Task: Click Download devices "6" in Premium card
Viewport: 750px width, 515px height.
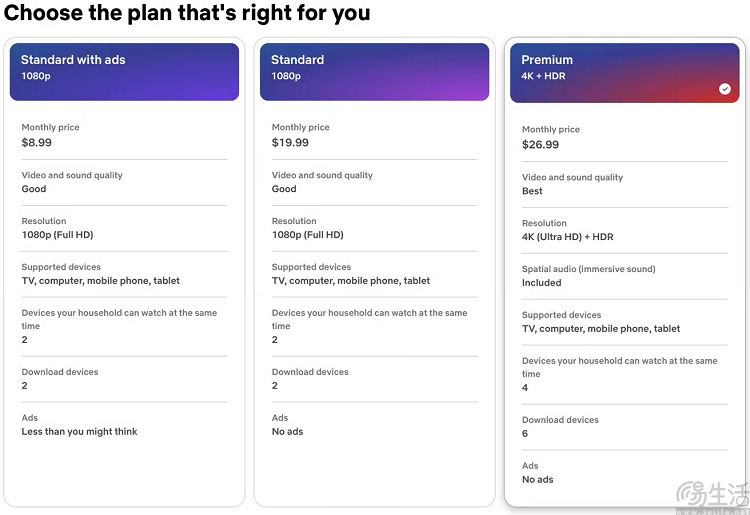Action: coord(525,434)
